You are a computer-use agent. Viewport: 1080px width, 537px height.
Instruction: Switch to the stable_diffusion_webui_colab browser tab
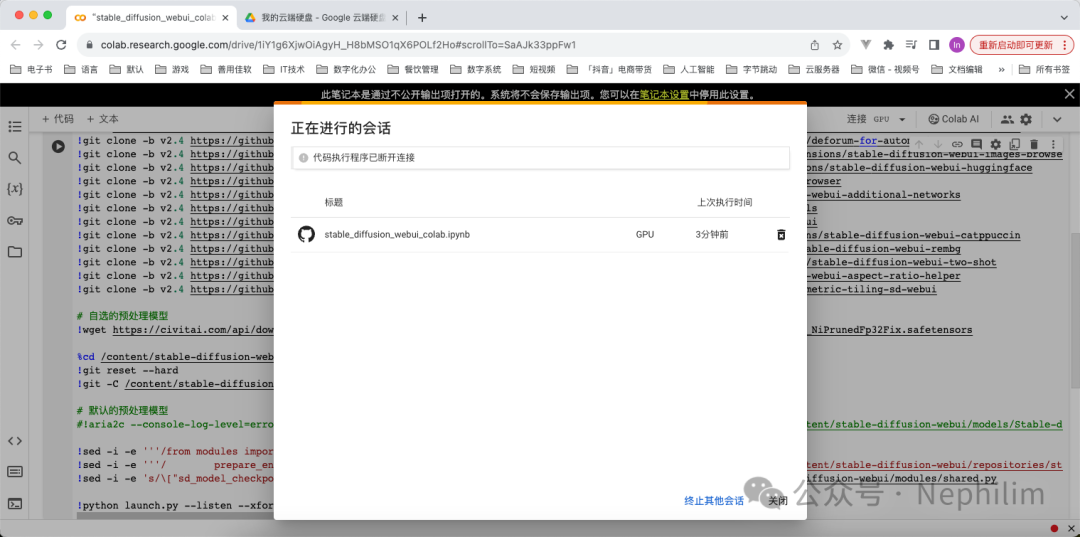click(152, 17)
